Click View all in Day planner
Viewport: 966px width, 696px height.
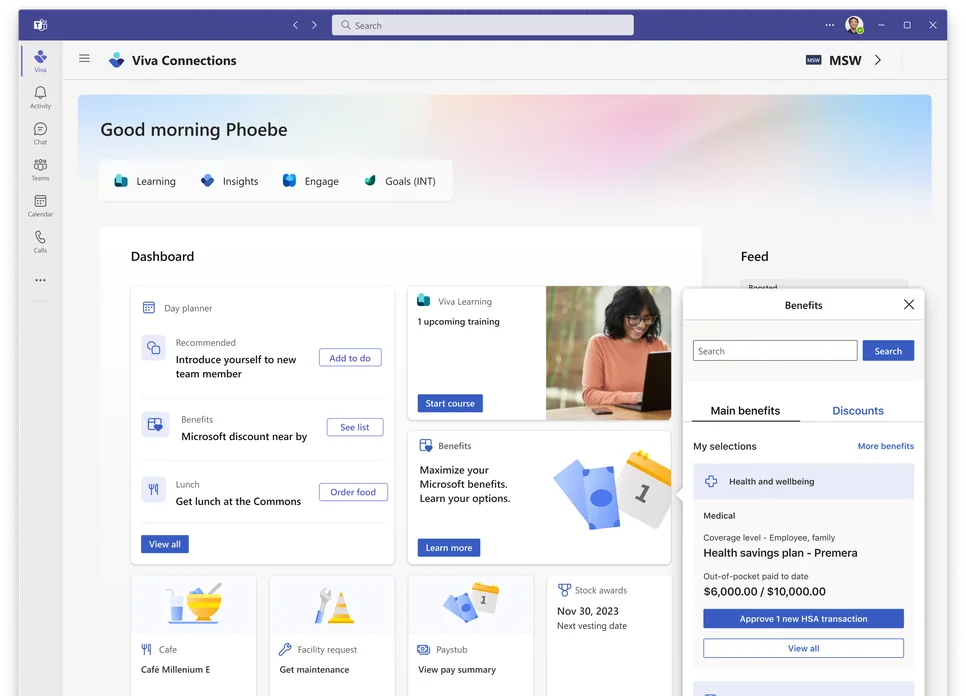[x=164, y=544]
